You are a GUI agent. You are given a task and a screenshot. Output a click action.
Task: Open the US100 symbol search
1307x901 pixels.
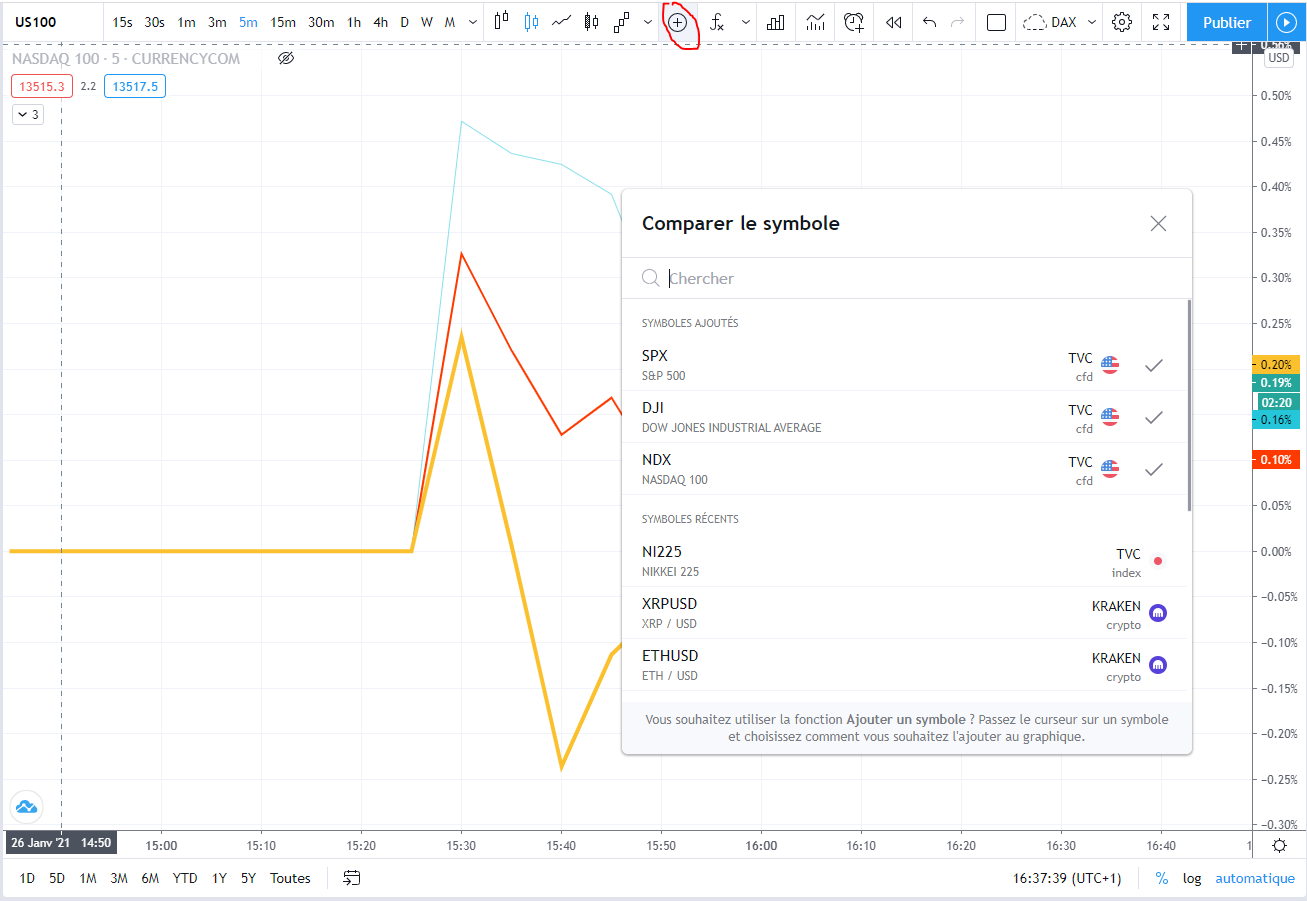pos(35,22)
